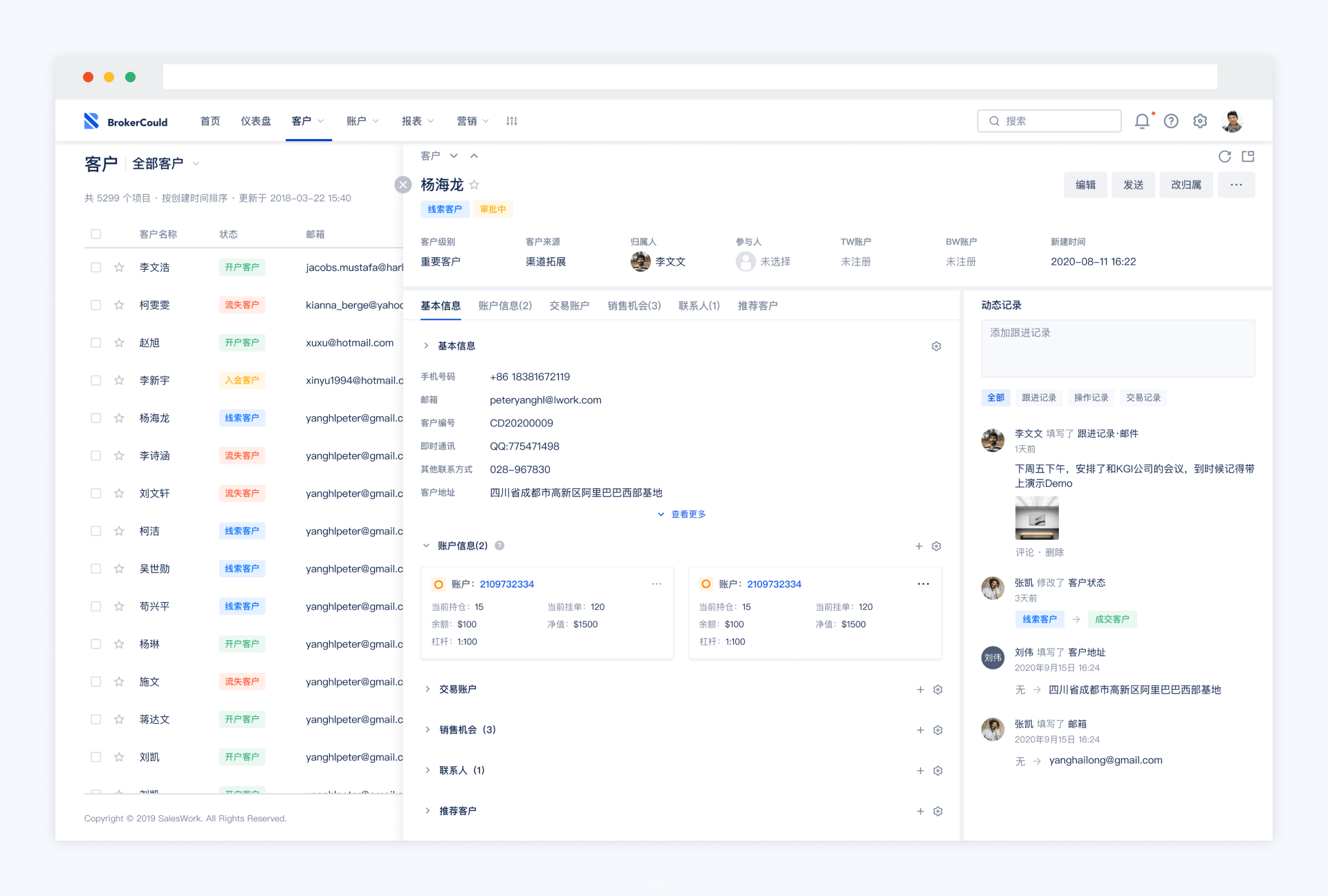Viewport: 1328px width, 896px height.
Task: Switch to the 销售机会(3) tab
Action: (634, 306)
